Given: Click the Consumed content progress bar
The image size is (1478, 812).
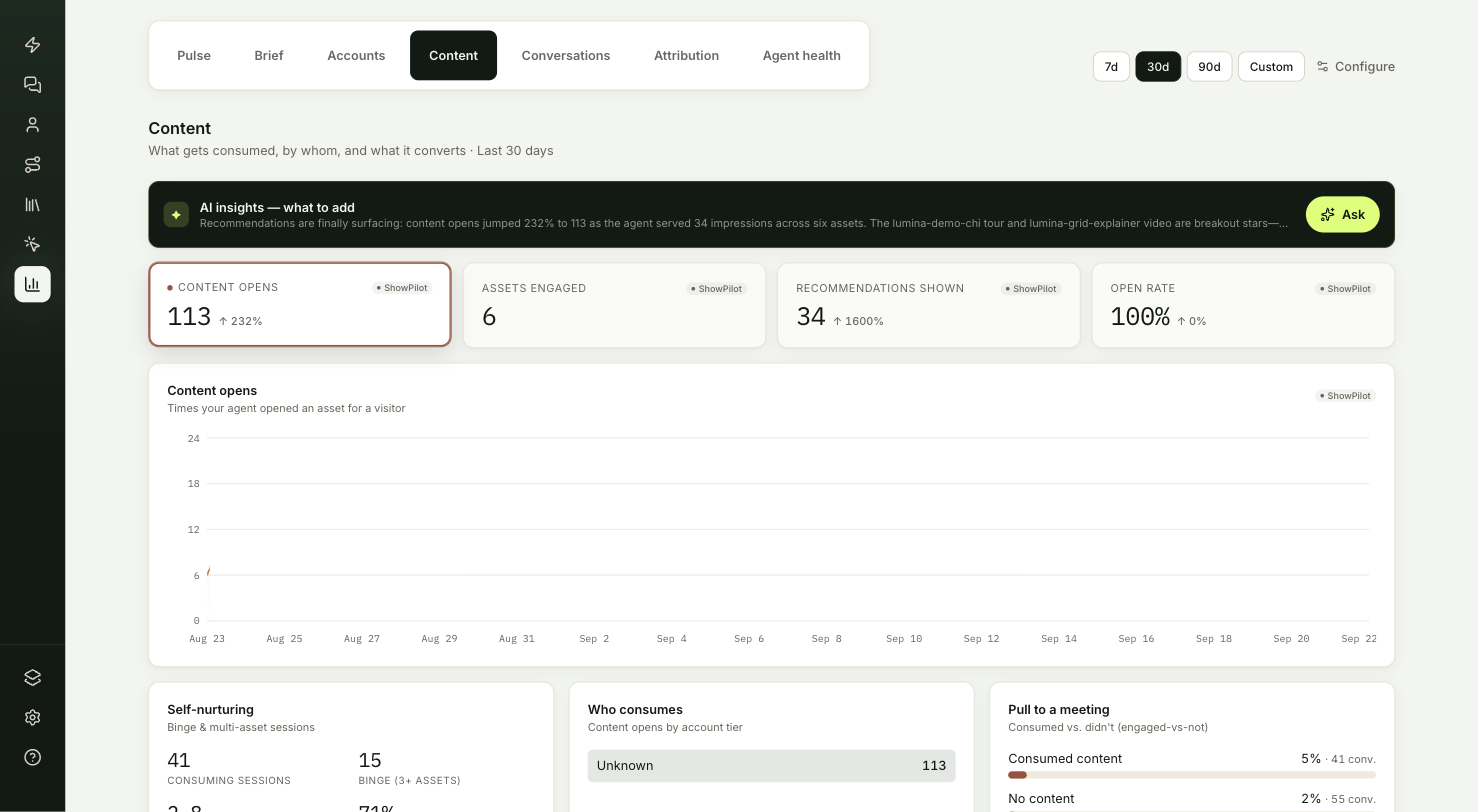Looking at the screenshot, I should 1192,775.
